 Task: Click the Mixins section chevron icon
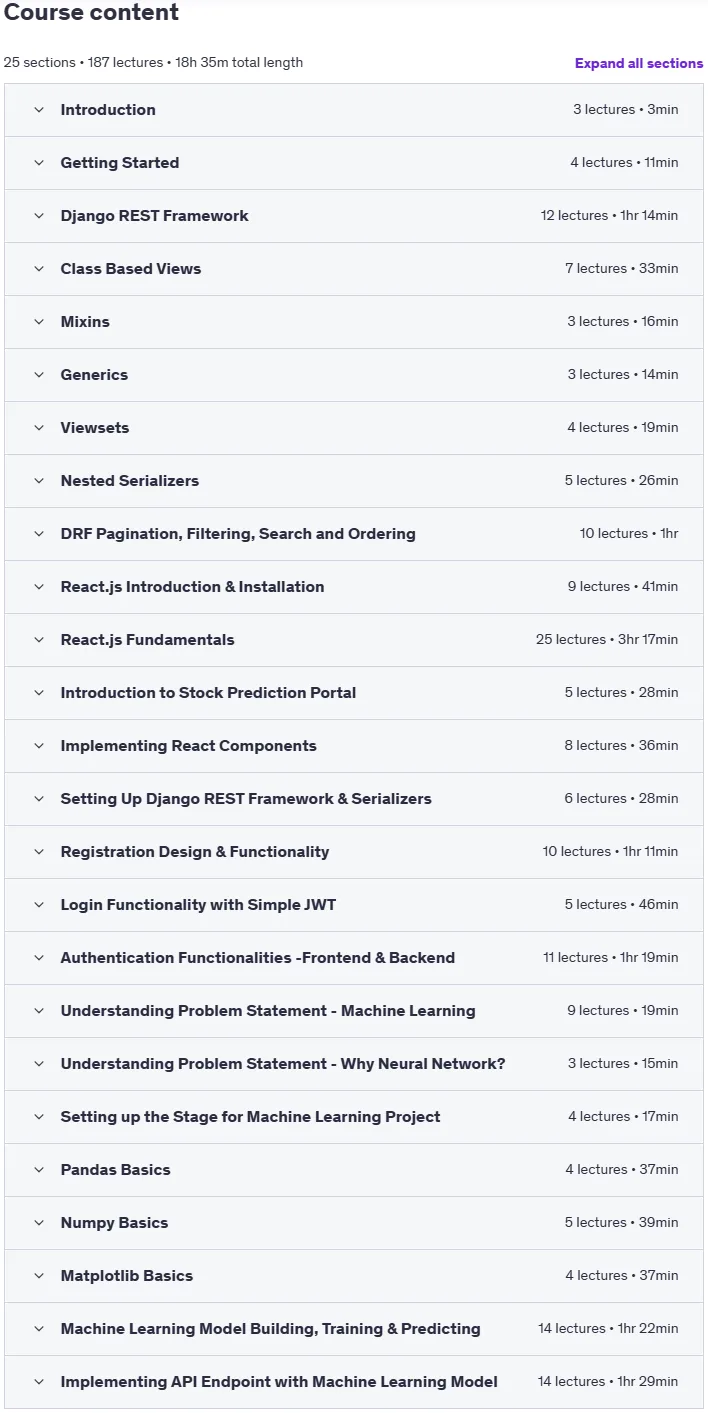tap(39, 322)
